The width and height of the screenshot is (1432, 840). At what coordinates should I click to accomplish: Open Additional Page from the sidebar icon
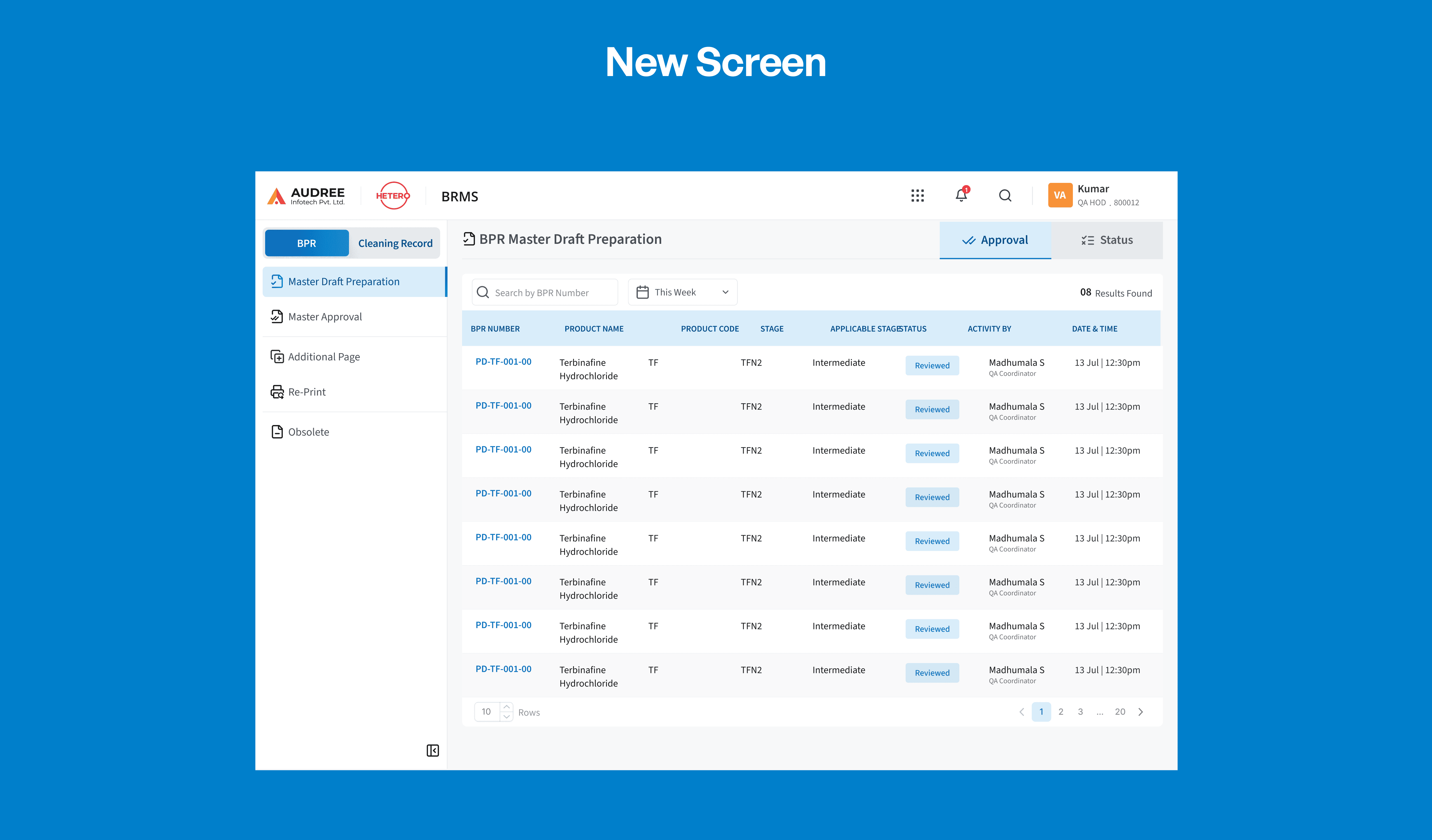[277, 356]
